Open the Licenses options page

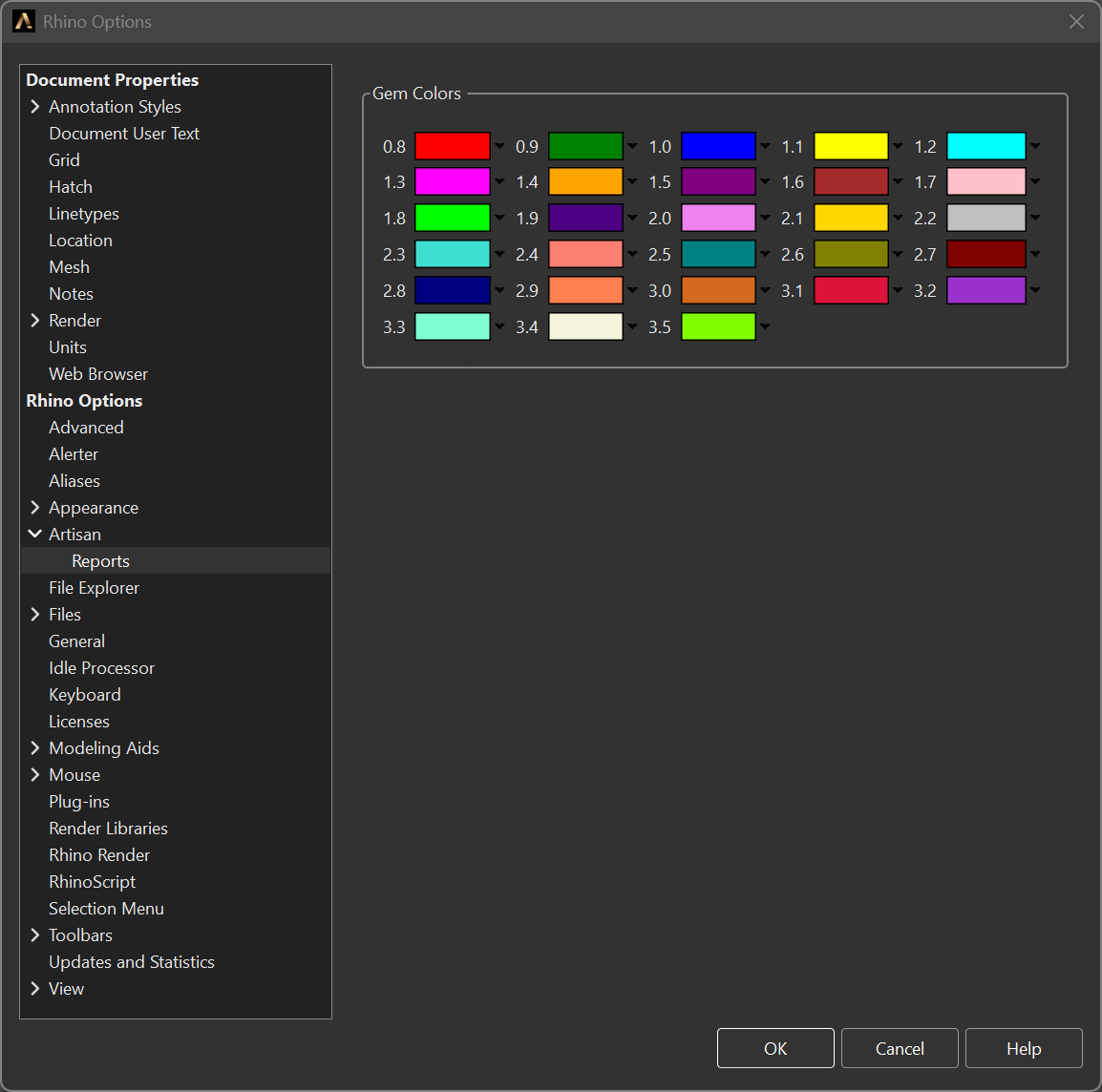tap(78, 721)
